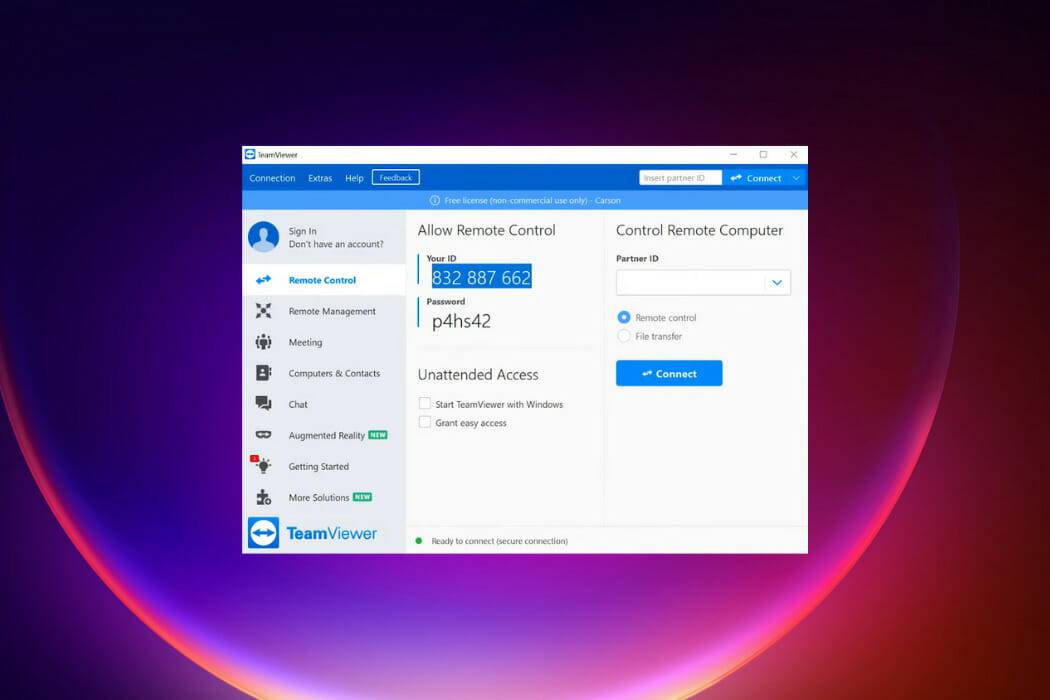
Task: Open the dropdown next to top Connect
Action: tap(796, 178)
